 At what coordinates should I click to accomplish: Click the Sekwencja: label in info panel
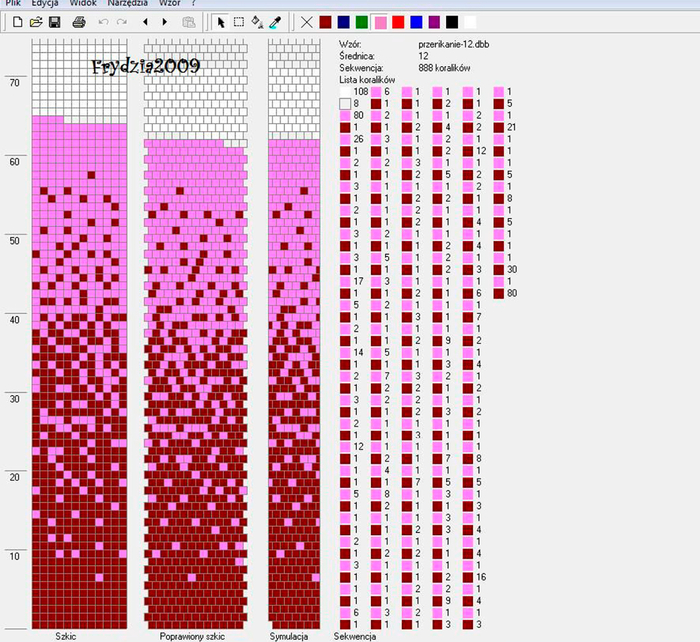[x=361, y=68]
